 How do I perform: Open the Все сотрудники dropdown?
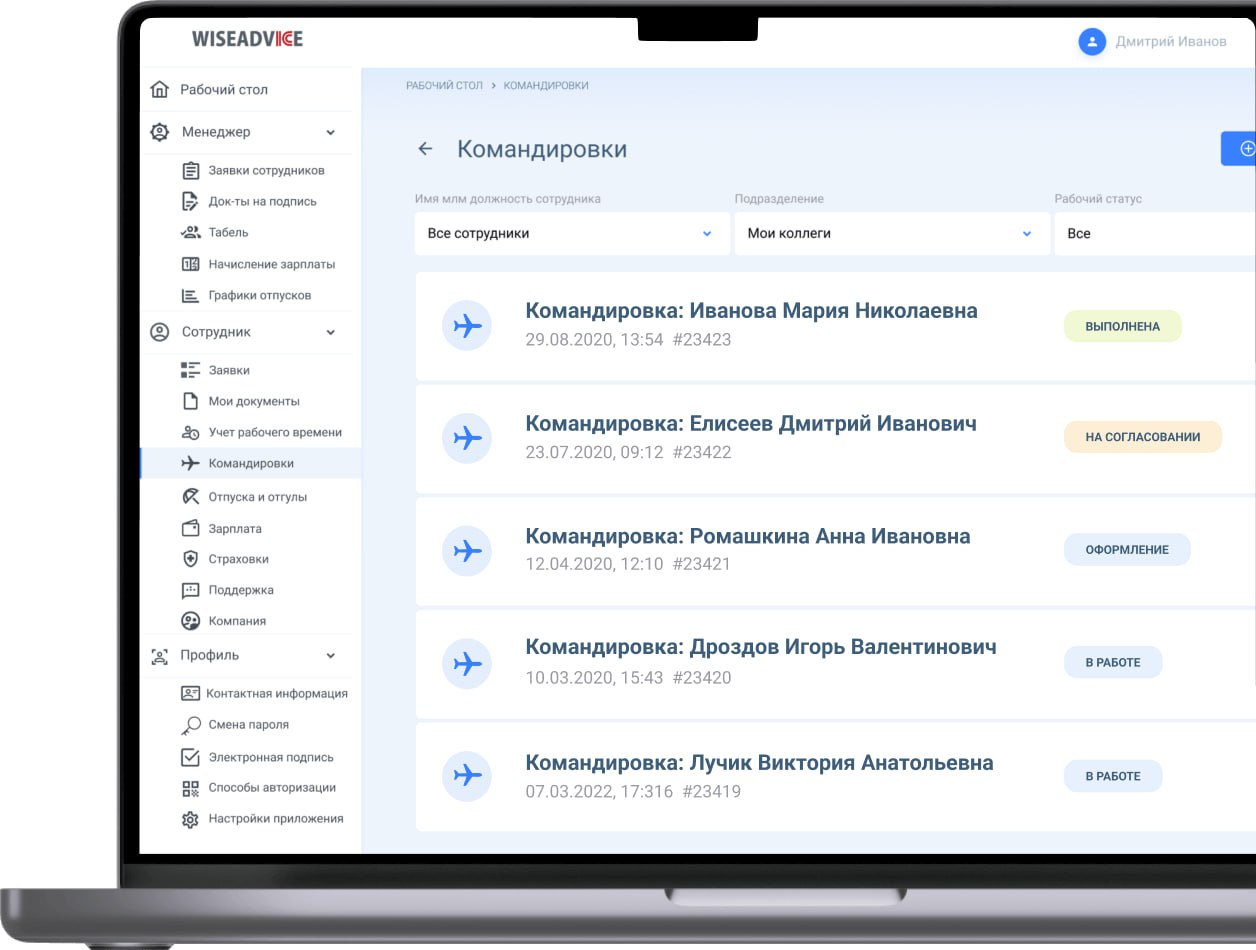pyautogui.click(x=571, y=233)
